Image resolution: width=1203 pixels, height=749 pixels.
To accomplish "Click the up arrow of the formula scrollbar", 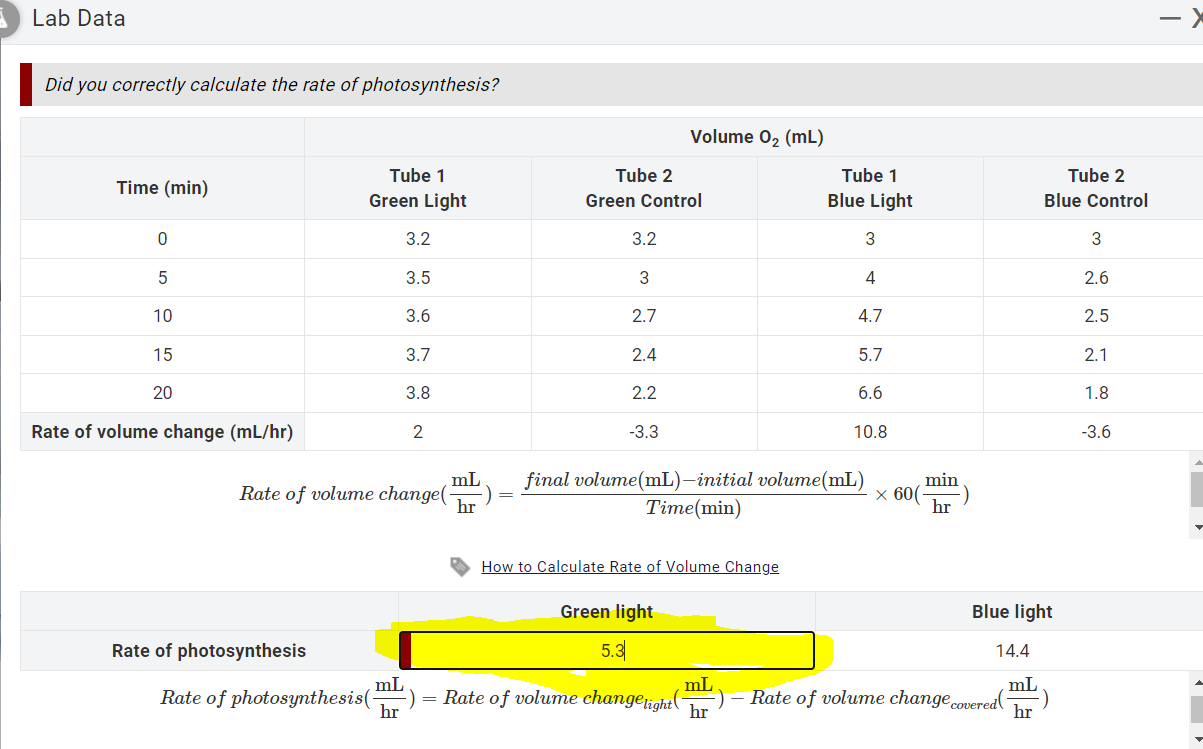I will (x=1196, y=461).
